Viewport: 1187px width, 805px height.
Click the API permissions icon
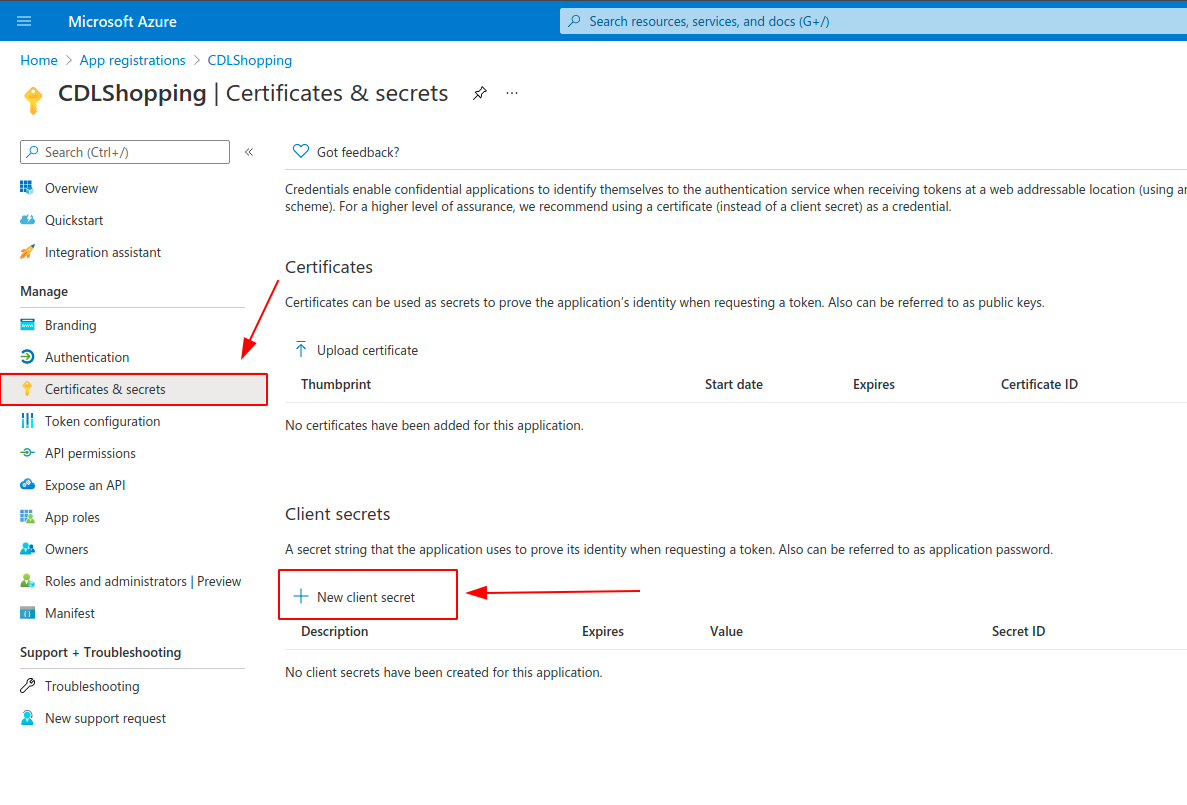pyautogui.click(x=27, y=453)
